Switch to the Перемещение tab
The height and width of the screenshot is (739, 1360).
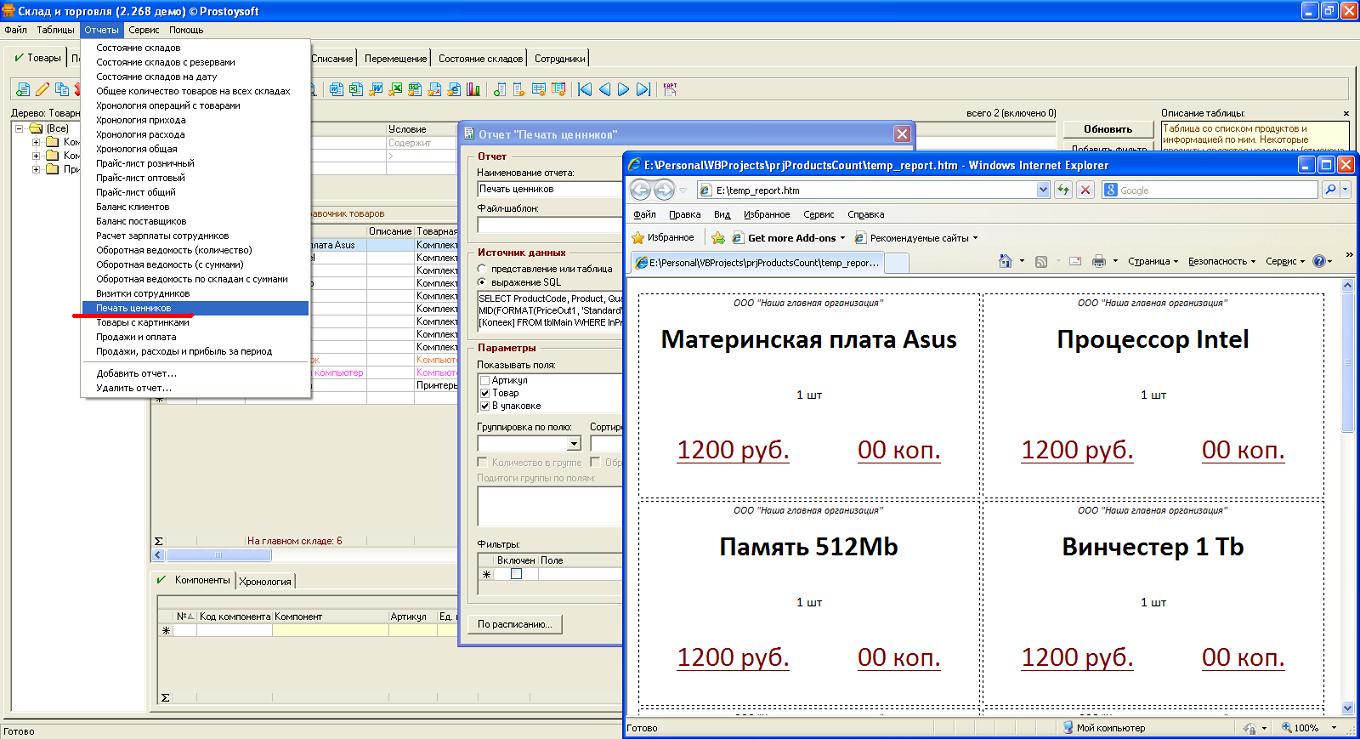point(396,59)
